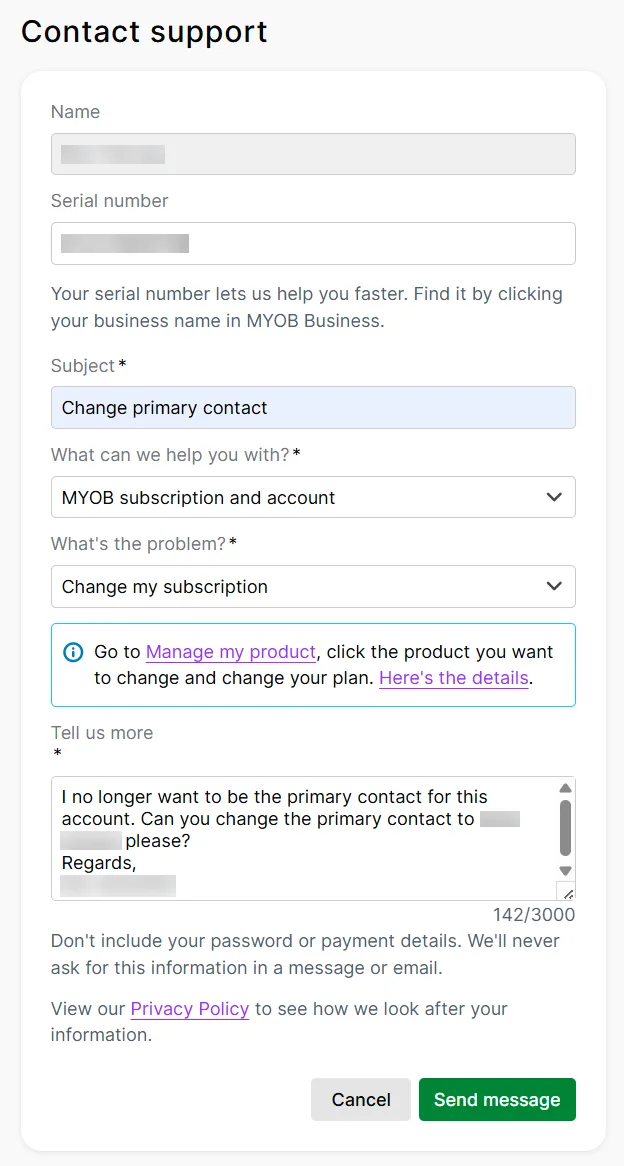Viewport: 624px width, 1166px height.
Task: Click inside the 'Tell us more' message text
Action: [x=303, y=838]
